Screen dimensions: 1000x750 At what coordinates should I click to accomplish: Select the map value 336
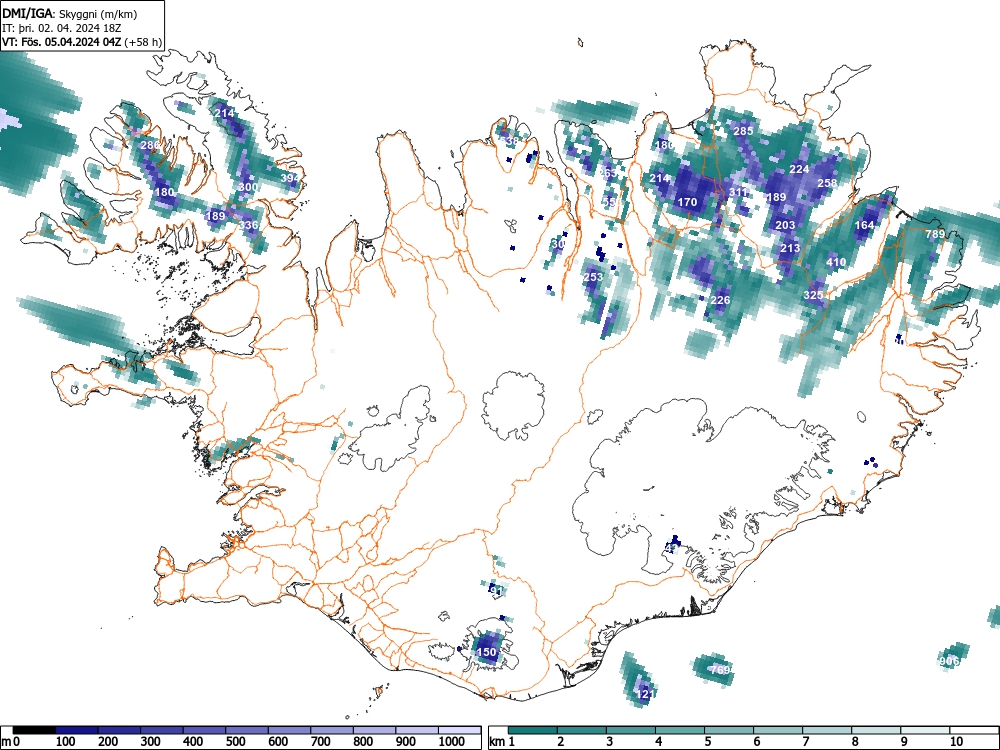coord(248,225)
